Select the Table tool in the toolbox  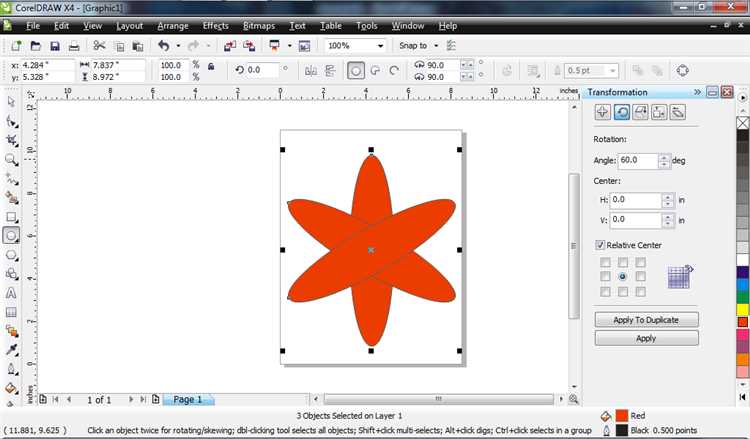coord(11,312)
